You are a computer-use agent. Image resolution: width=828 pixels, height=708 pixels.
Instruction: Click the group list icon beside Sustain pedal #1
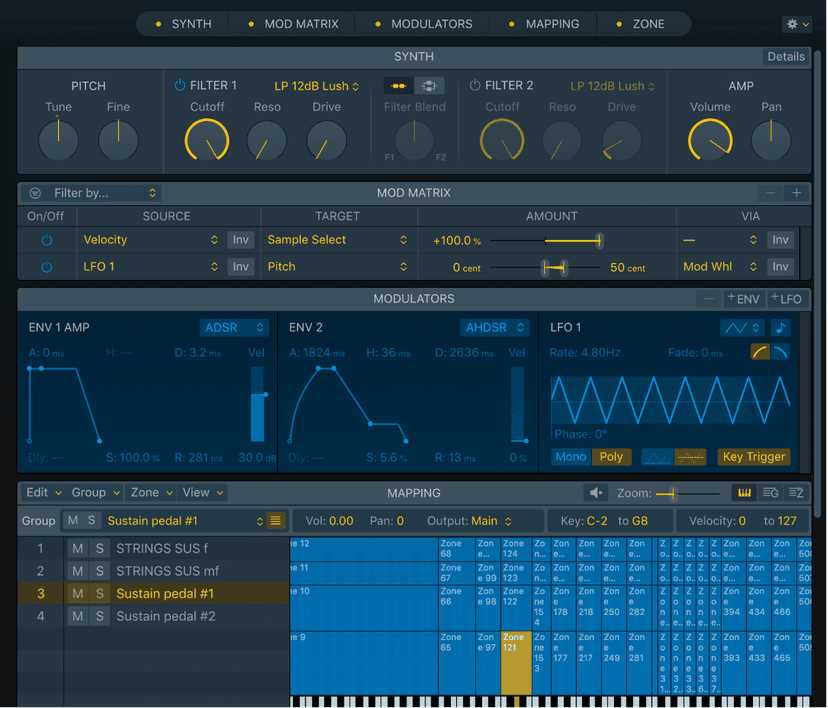point(276,522)
